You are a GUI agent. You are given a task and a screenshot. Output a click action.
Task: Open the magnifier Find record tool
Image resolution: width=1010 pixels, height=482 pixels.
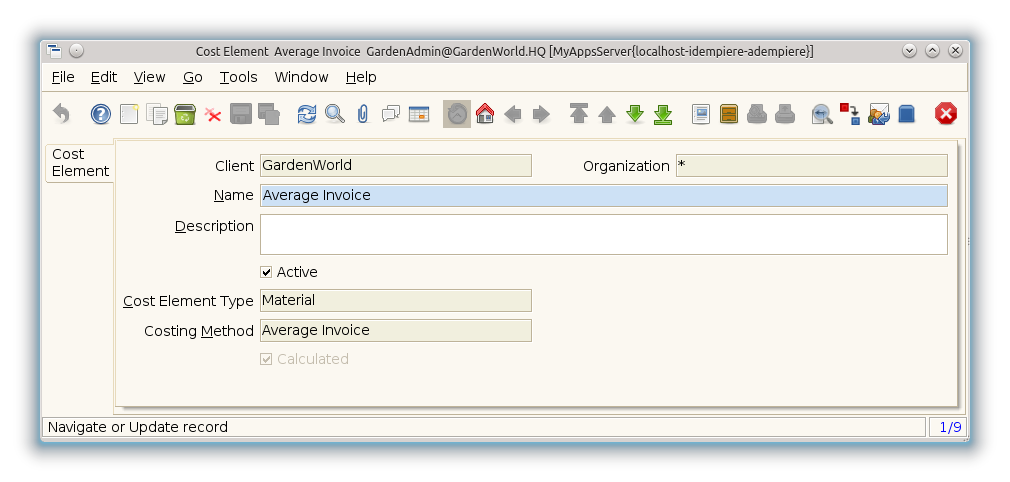point(334,114)
